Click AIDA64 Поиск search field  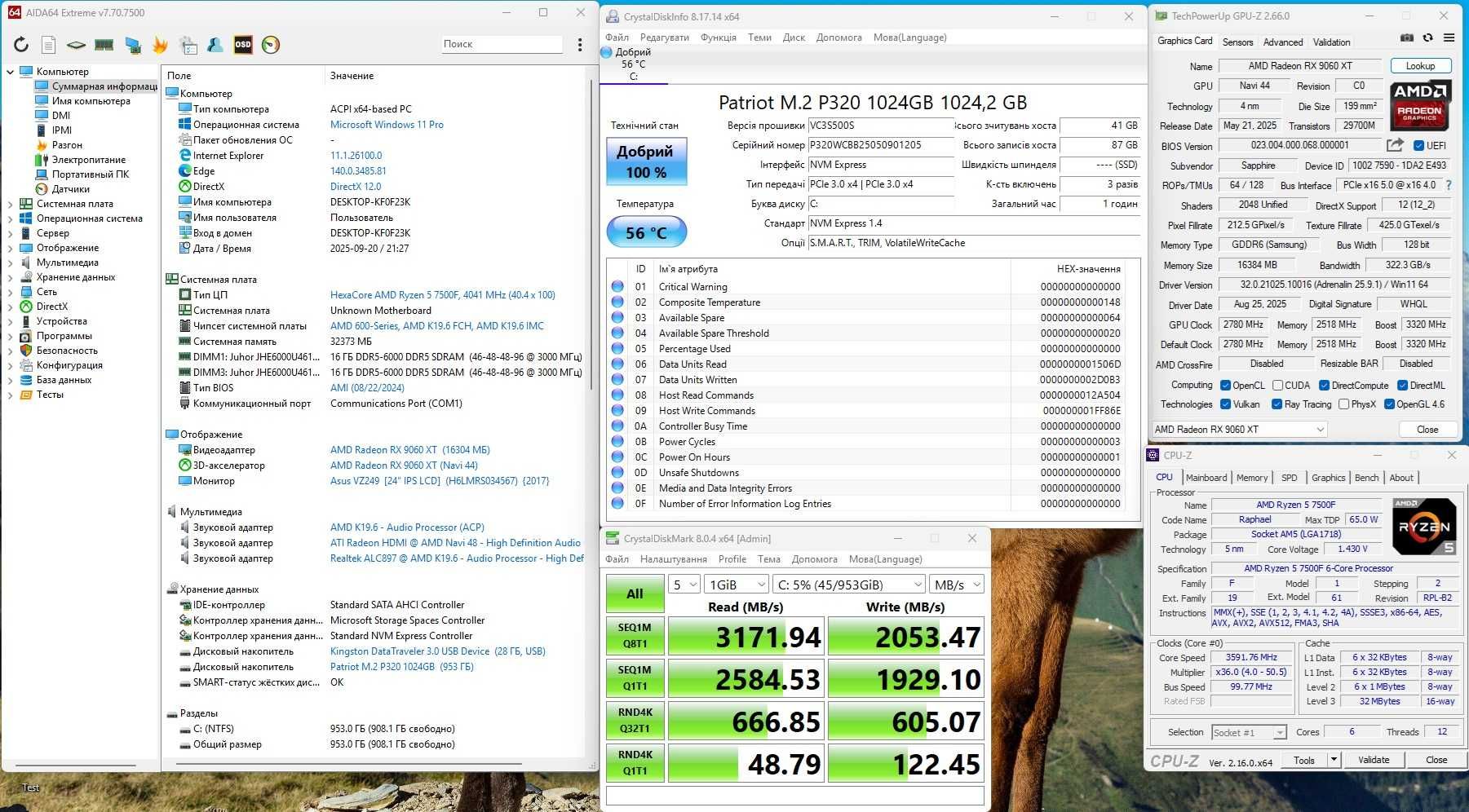click(x=502, y=44)
